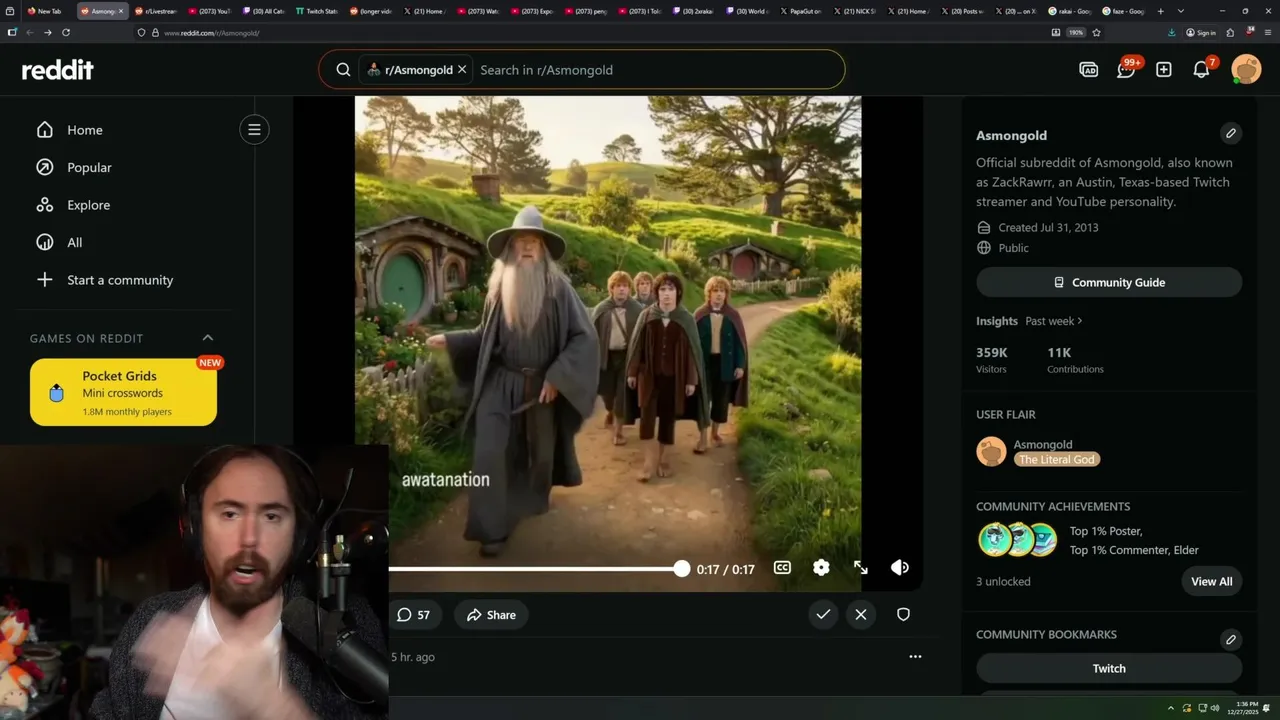Open system volume in the tray
The image size is (1280, 720).
click(1216, 708)
